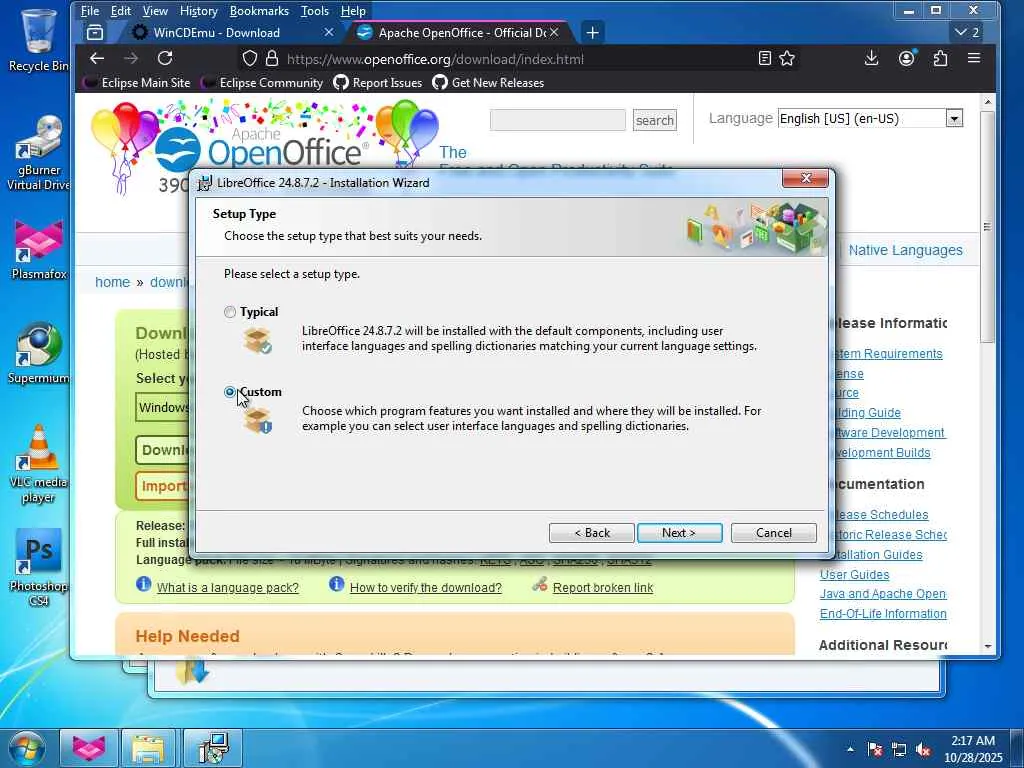Cancel the LibreOffice installation
Image resolution: width=1024 pixels, height=768 pixels.
tap(773, 533)
